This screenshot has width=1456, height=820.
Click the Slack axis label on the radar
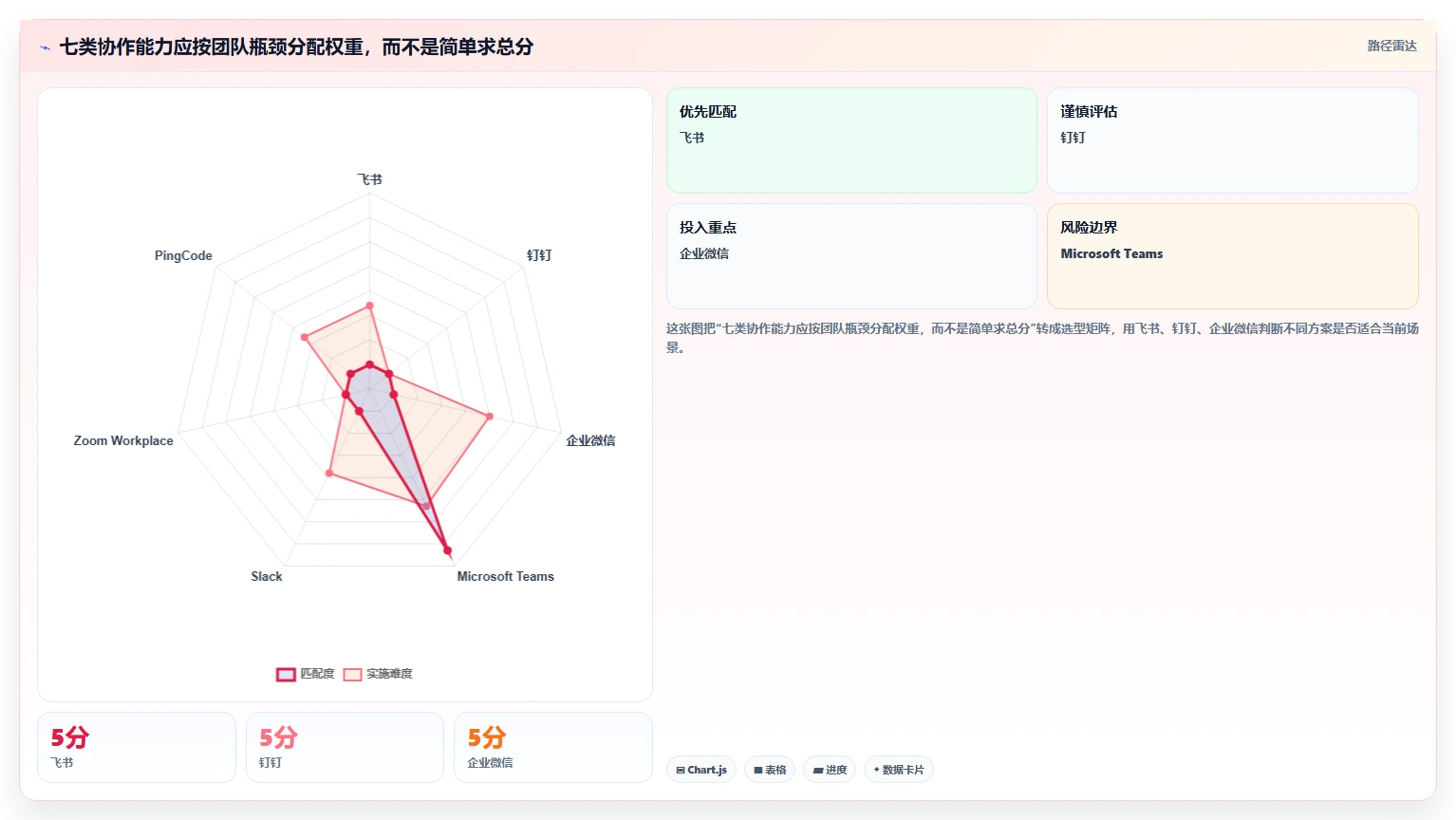pyautogui.click(x=267, y=576)
